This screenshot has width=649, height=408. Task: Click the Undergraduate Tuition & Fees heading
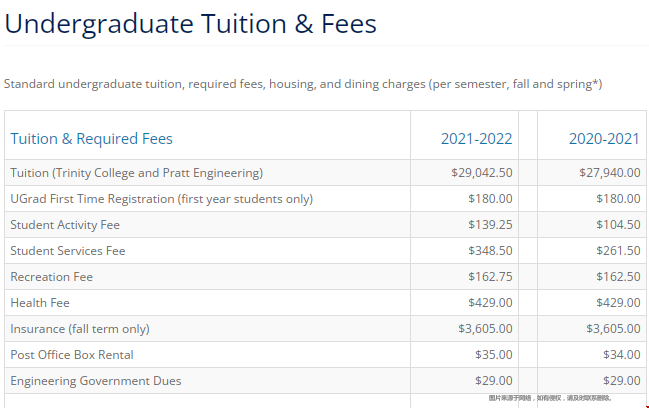tap(190, 24)
